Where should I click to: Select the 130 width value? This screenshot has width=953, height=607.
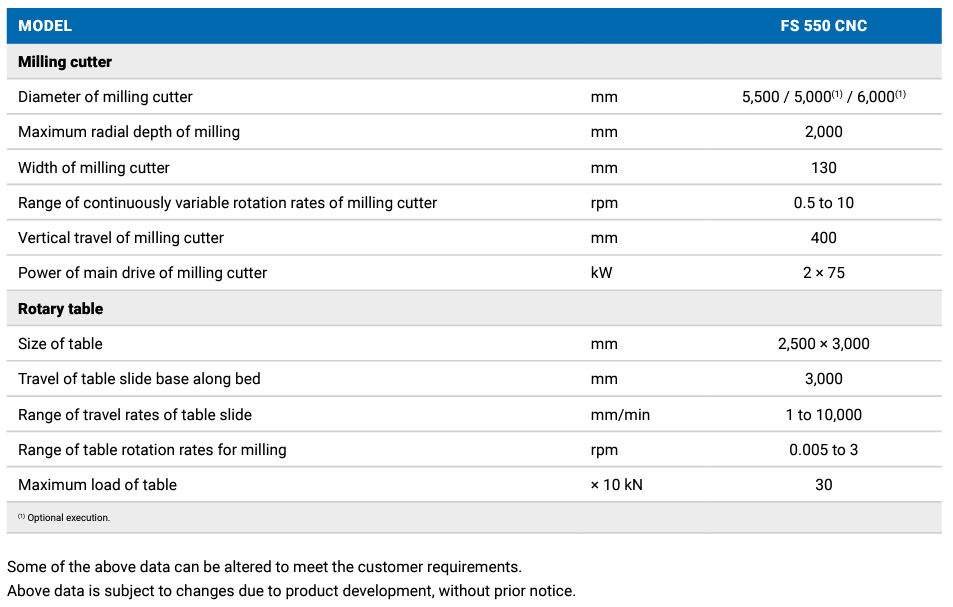coord(823,168)
